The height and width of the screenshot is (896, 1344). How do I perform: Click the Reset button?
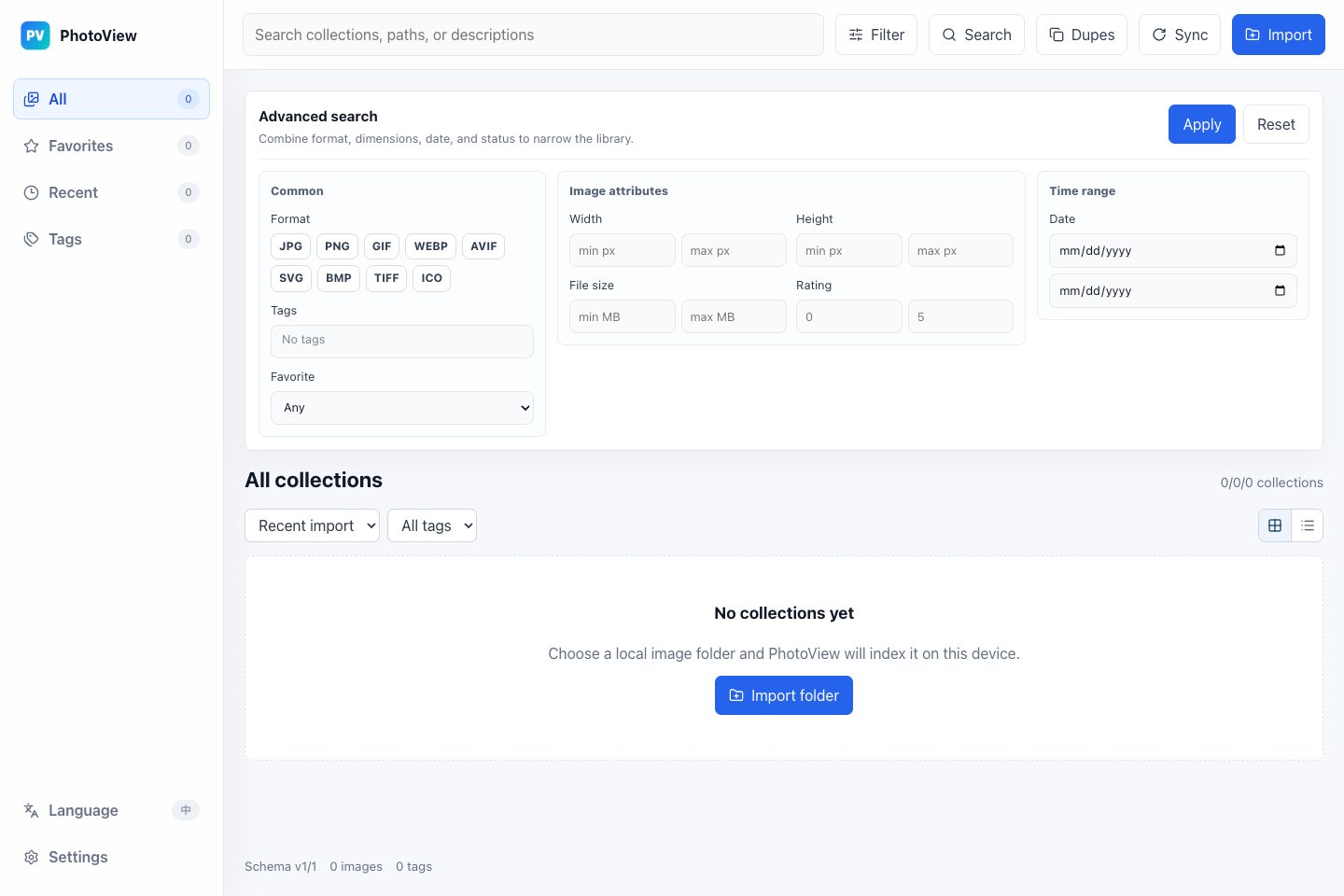pos(1276,124)
